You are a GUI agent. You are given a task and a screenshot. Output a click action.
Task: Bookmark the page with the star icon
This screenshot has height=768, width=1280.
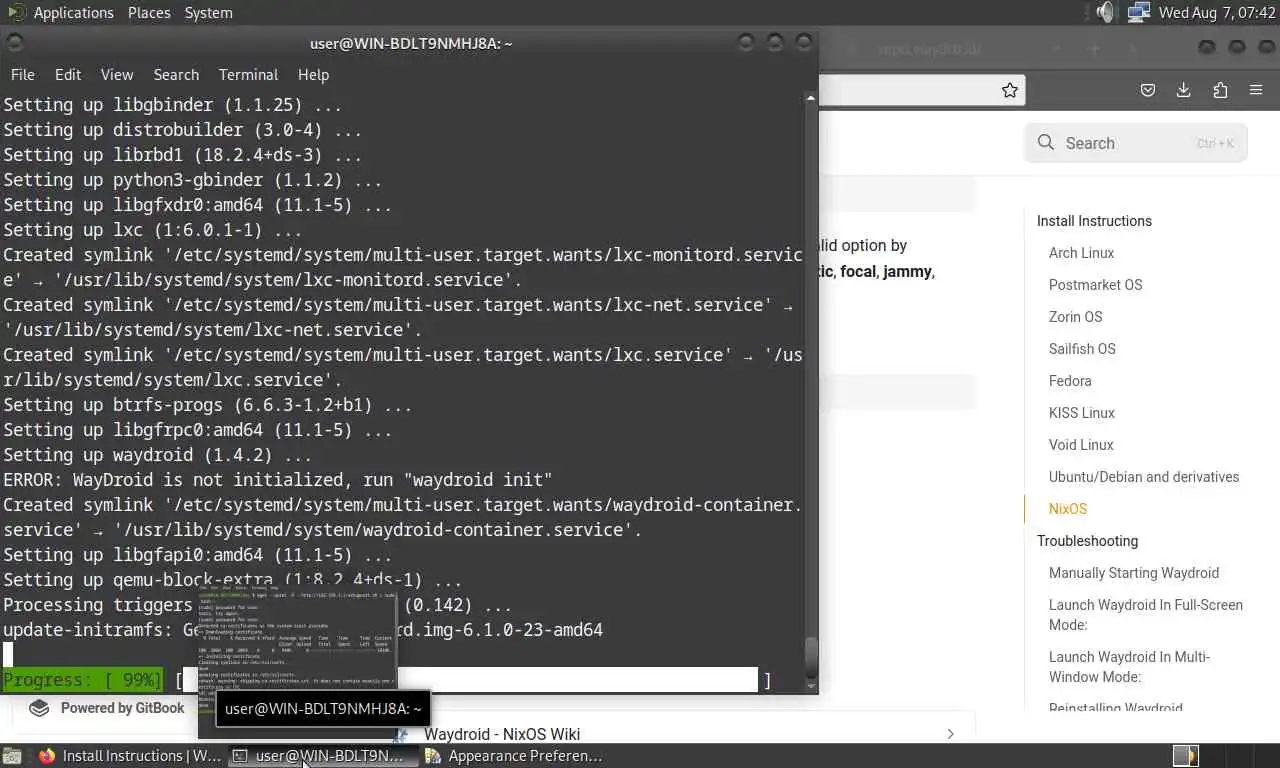[x=1010, y=90]
